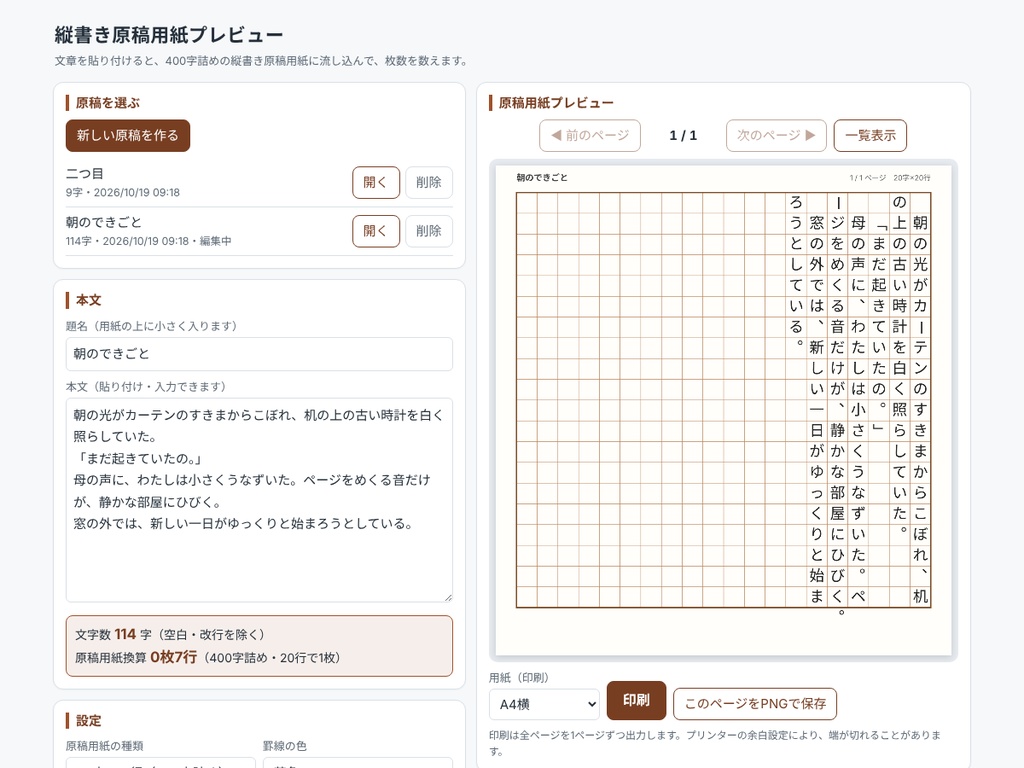
Task: Click このページをPNGで保存 button
Action: 755,703
